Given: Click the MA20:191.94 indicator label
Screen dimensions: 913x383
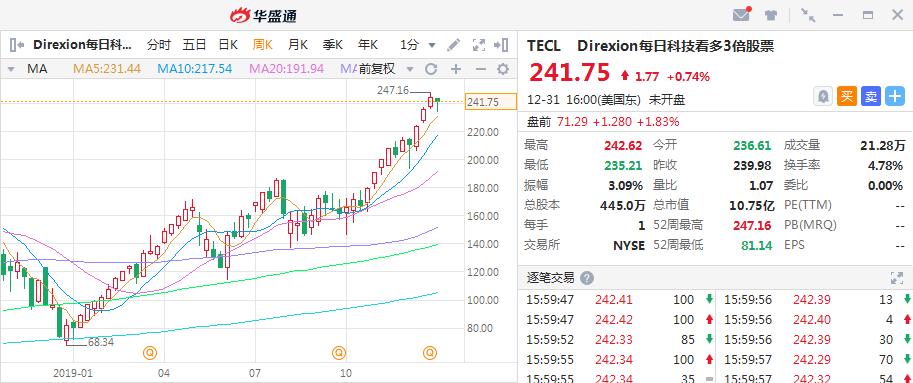Looking at the screenshot, I should (286, 69).
